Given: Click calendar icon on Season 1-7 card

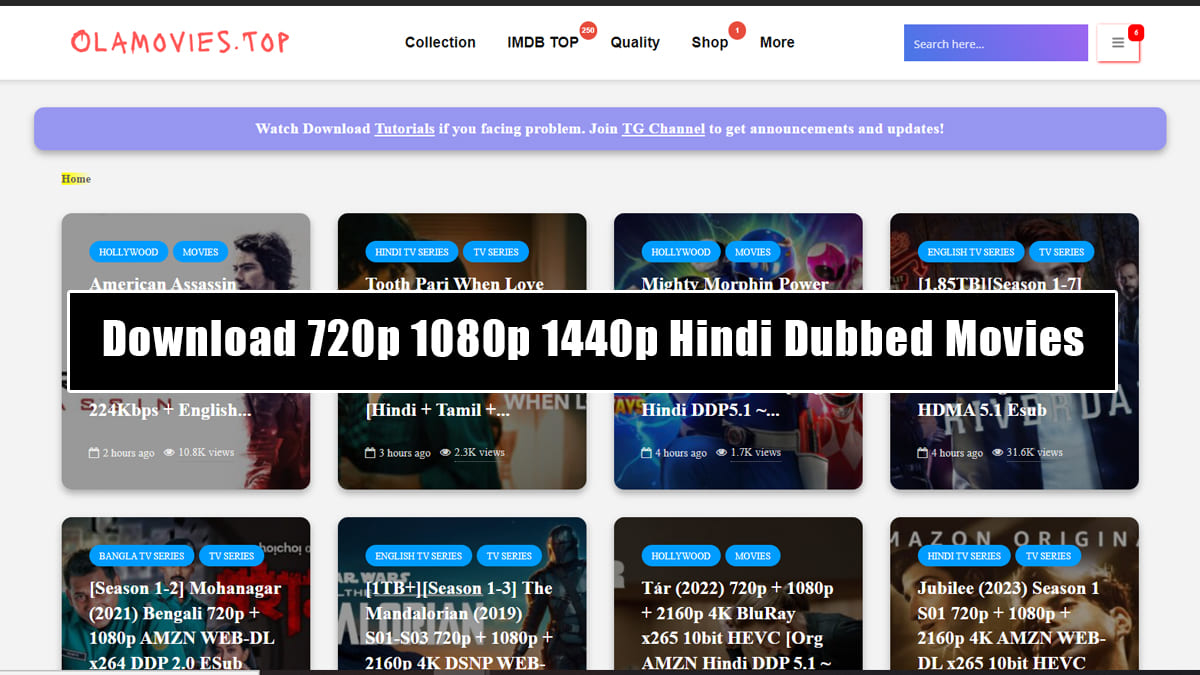Looking at the screenshot, I should tap(922, 453).
